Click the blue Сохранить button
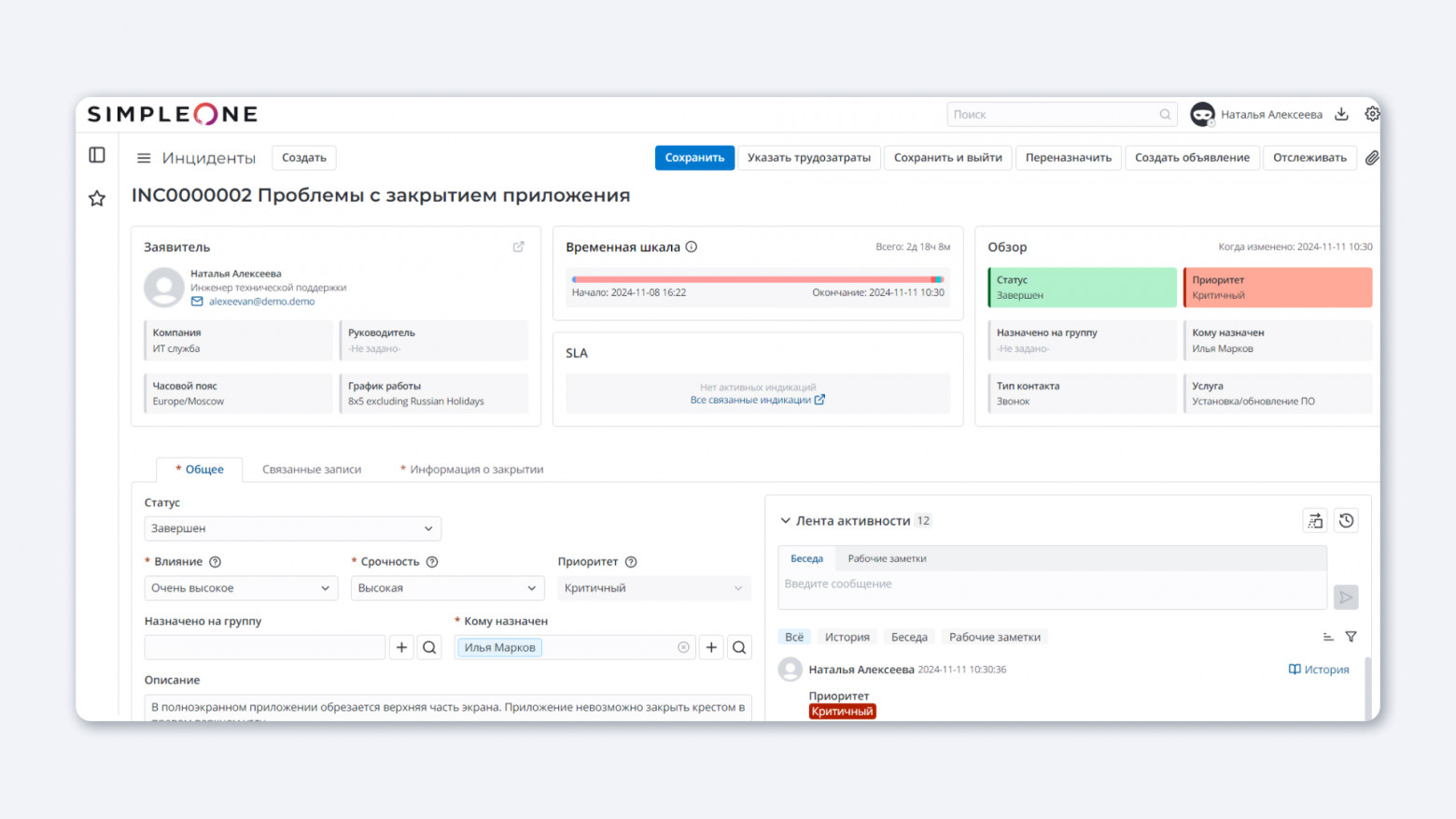 pyautogui.click(x=694, y=158)
